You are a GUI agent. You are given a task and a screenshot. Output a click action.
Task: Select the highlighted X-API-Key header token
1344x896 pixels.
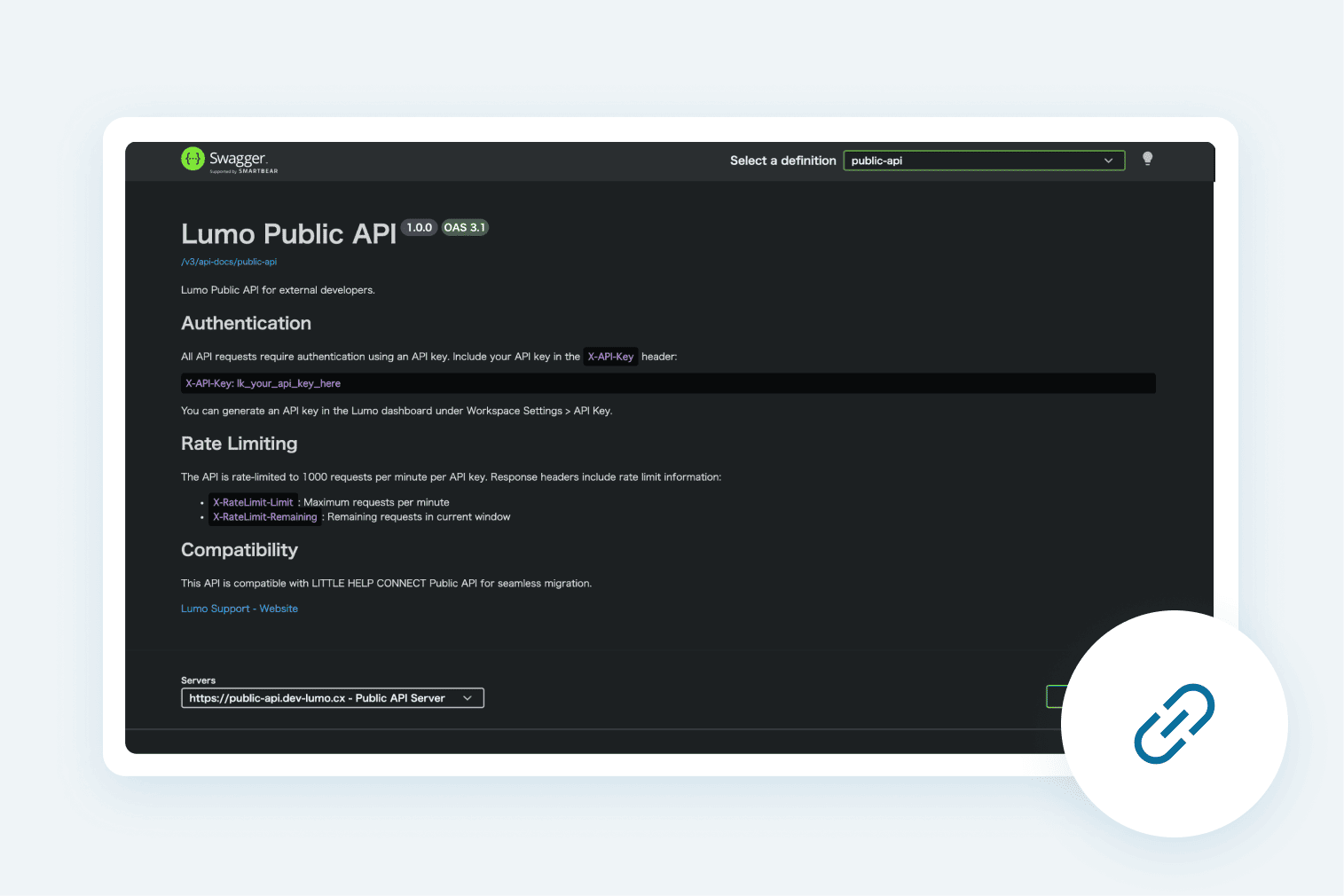point(610,356)
